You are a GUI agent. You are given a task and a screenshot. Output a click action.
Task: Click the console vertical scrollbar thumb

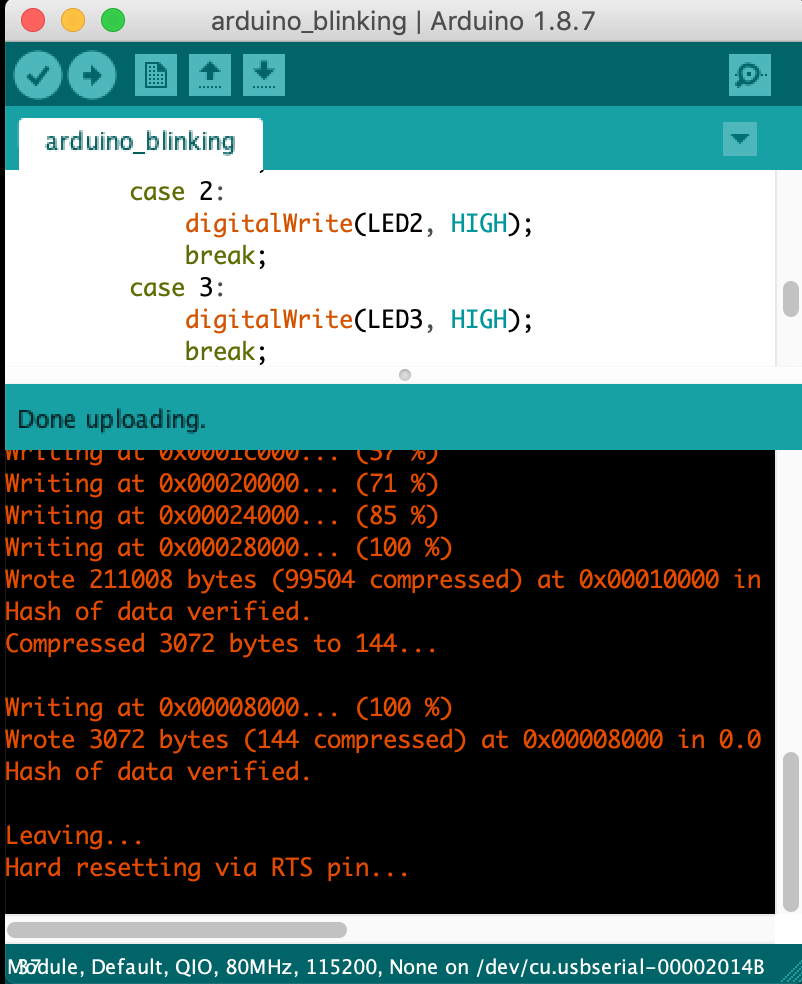click(791, 832)
